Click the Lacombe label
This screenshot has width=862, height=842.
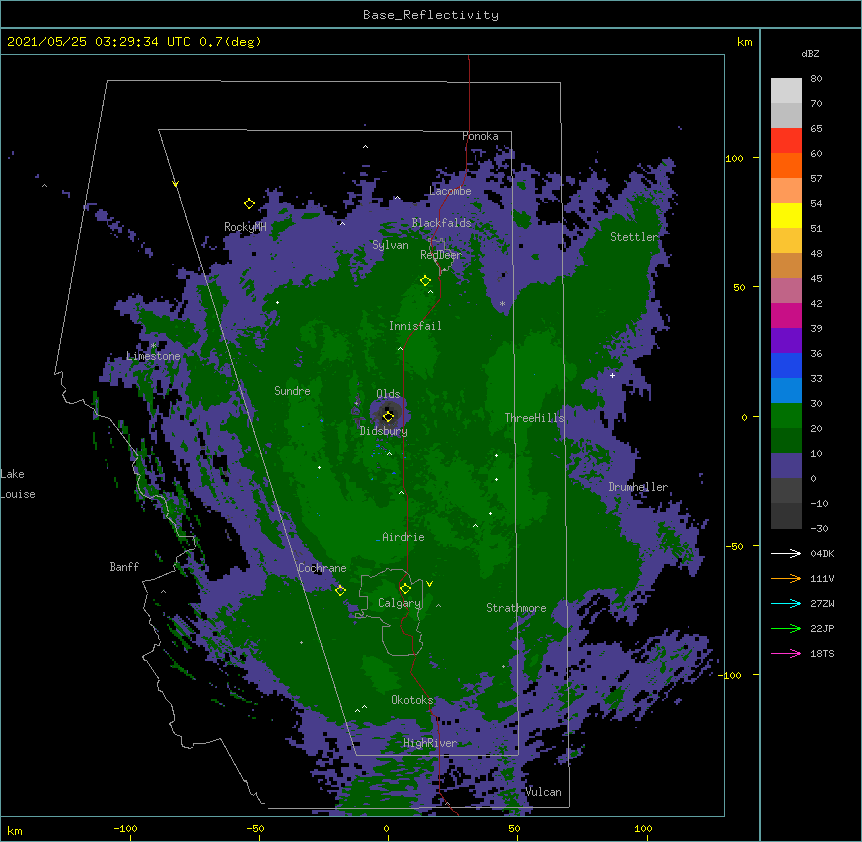coord(450,191)
